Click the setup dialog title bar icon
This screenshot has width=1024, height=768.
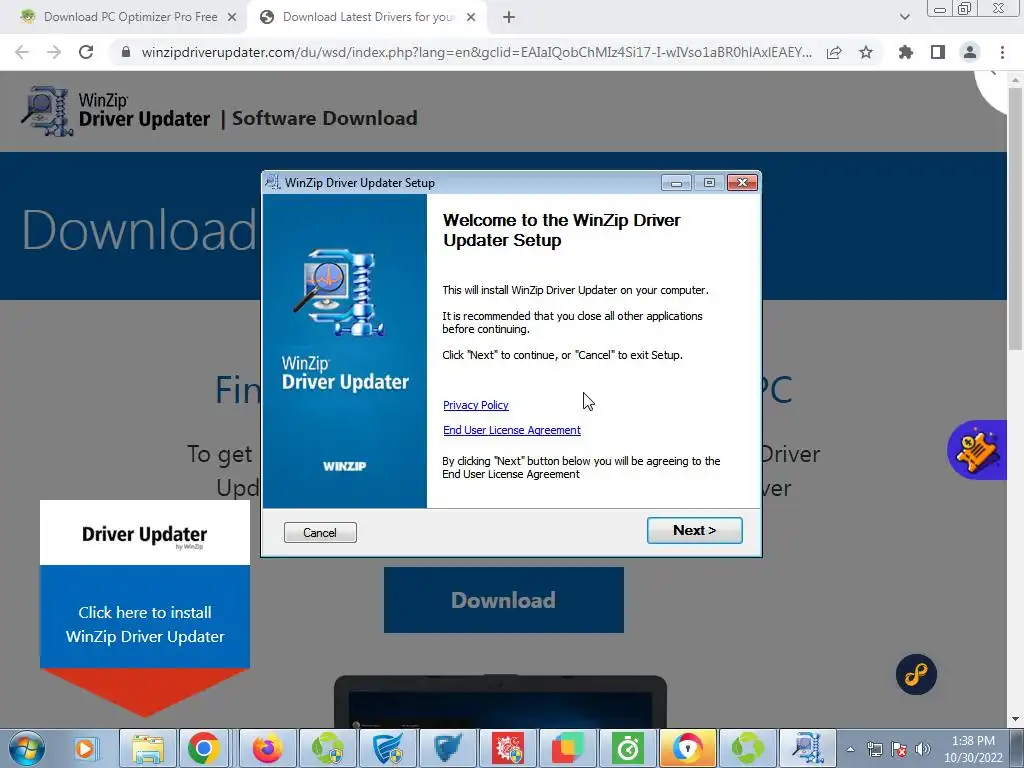tap(273, 182)
